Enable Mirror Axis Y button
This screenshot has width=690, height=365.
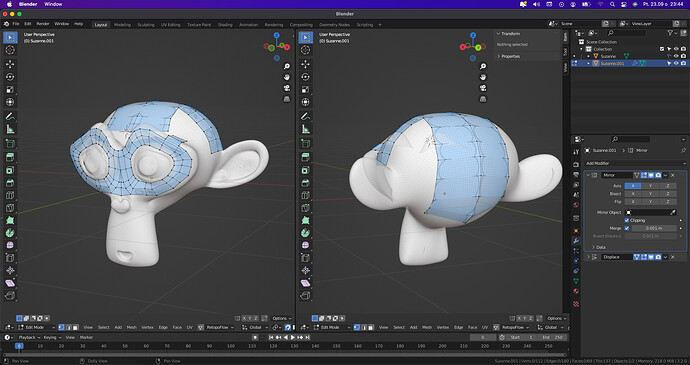click(x=650, y=186)
